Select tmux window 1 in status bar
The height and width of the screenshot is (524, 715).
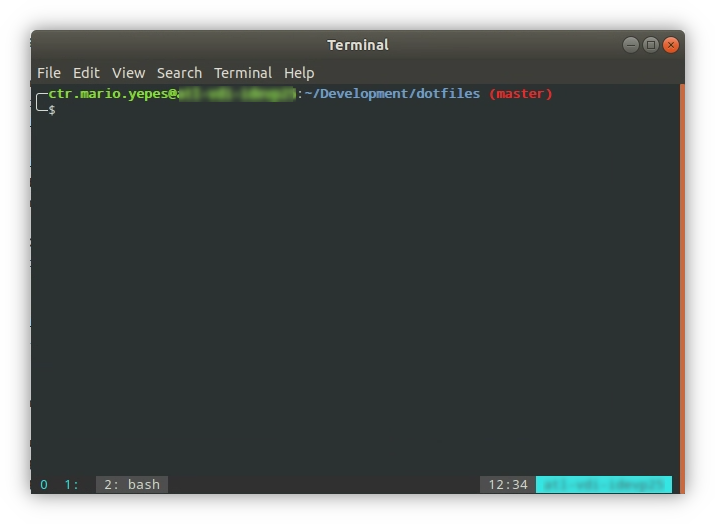(71, 484)
